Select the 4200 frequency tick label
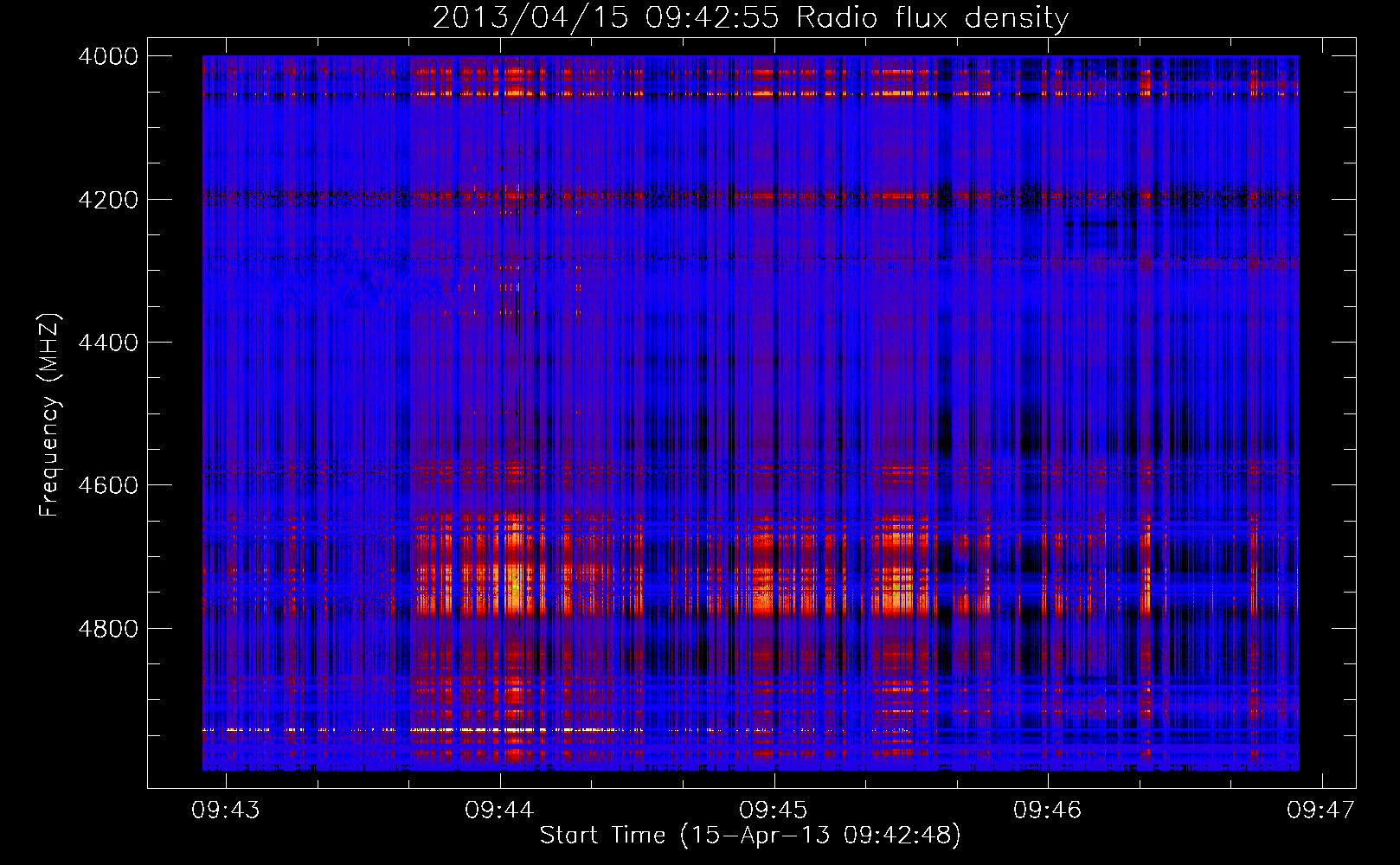1400x865 pixels. [x=108, y=200]
